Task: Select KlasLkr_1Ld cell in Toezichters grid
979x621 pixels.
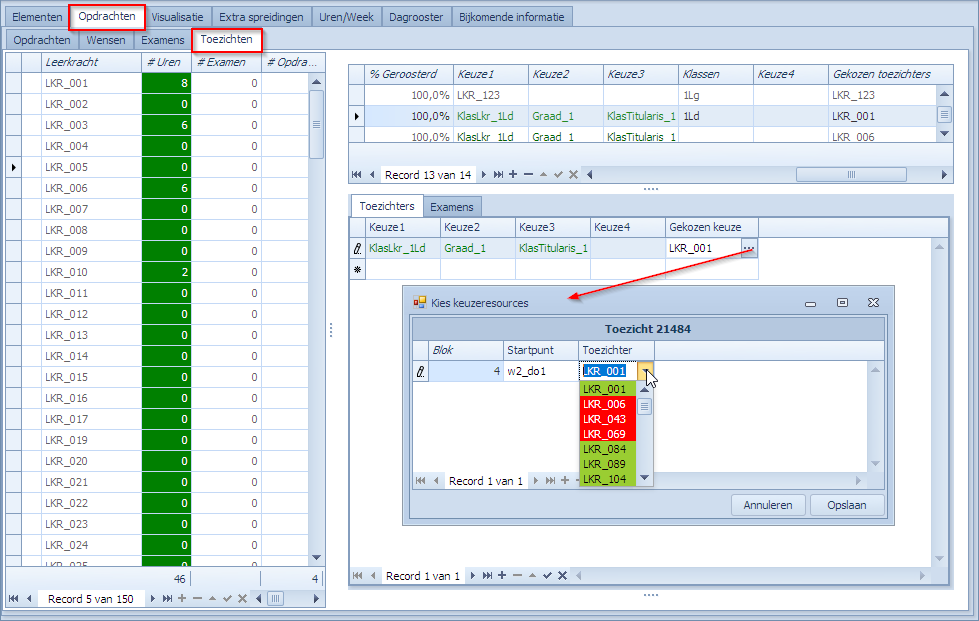Action: [x=403, y=248]
